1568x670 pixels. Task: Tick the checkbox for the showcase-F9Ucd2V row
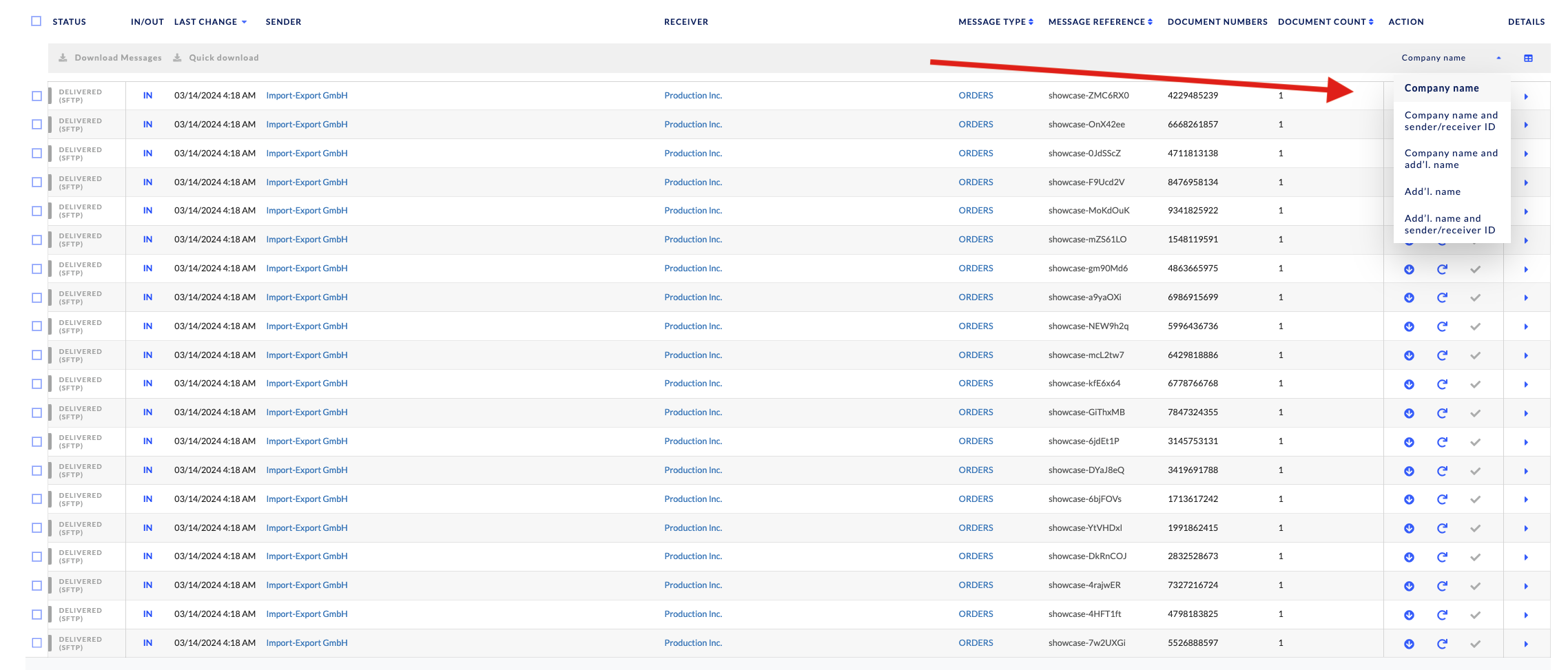[x=37, y=182]
